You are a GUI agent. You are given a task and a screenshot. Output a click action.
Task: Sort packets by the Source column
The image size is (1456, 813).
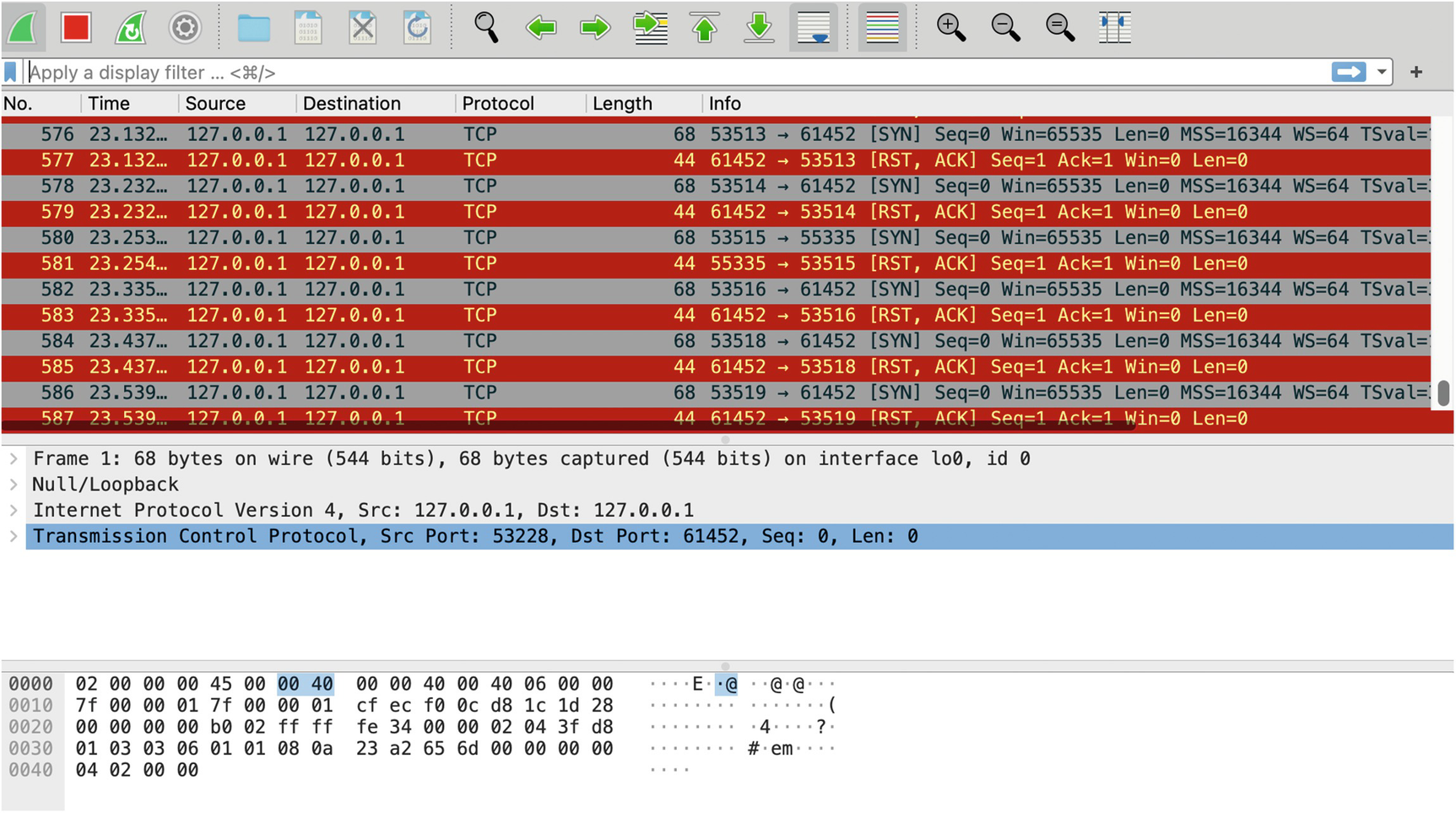(215, 104)
